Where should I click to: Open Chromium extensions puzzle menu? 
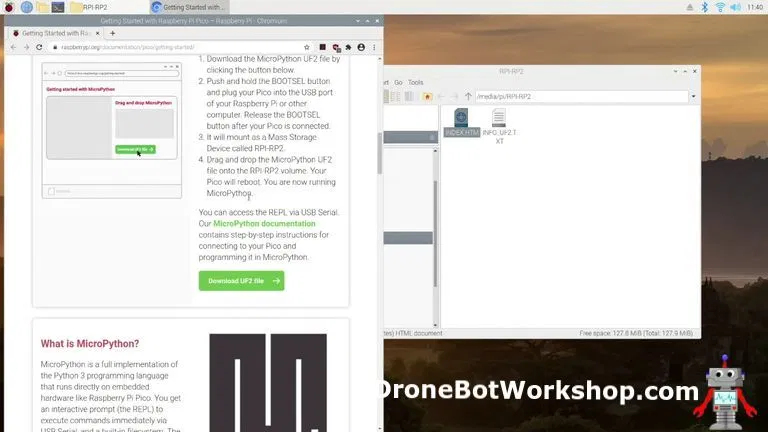pyautogui.click(x=348, y=47)
